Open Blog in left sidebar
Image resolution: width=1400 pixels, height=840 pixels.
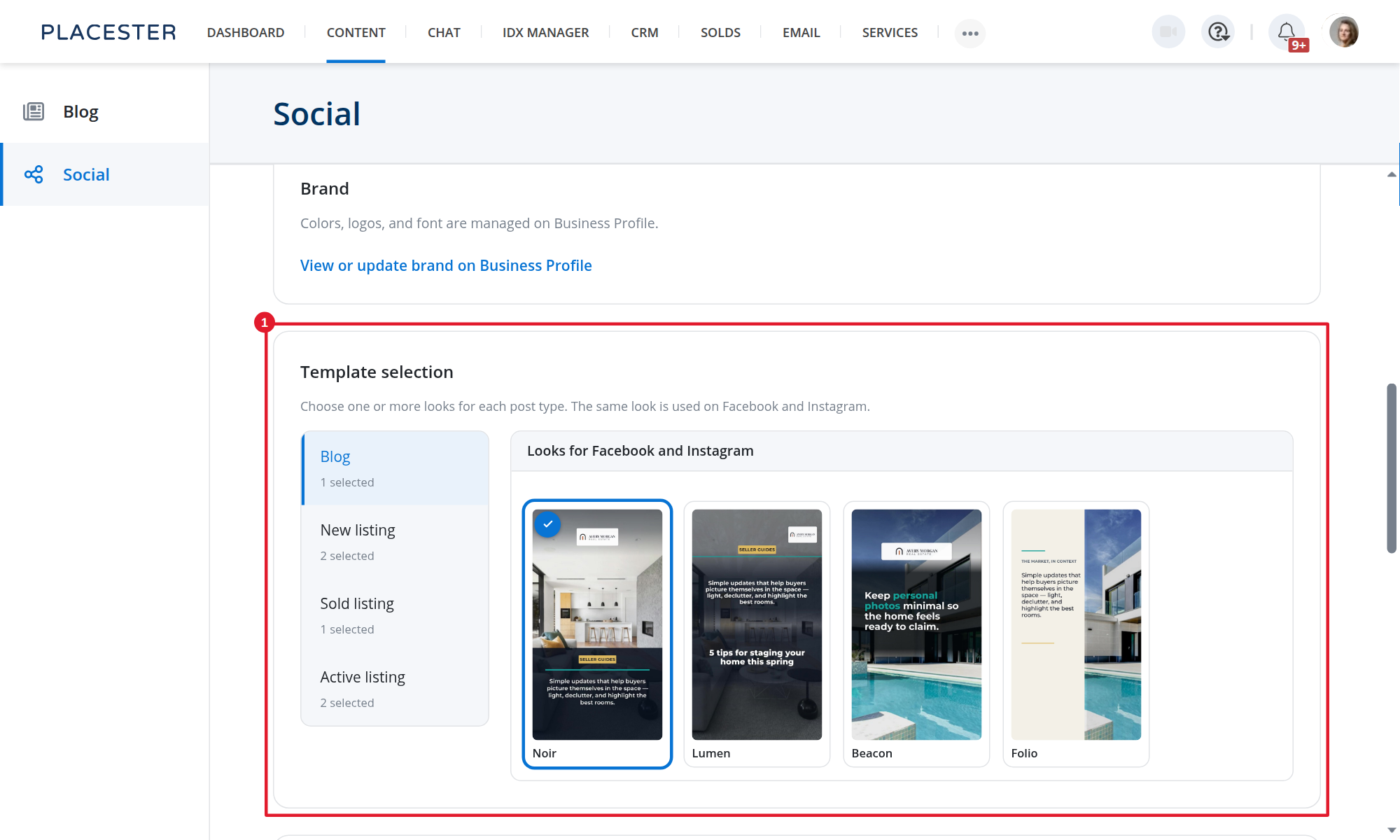coord(105,111)
